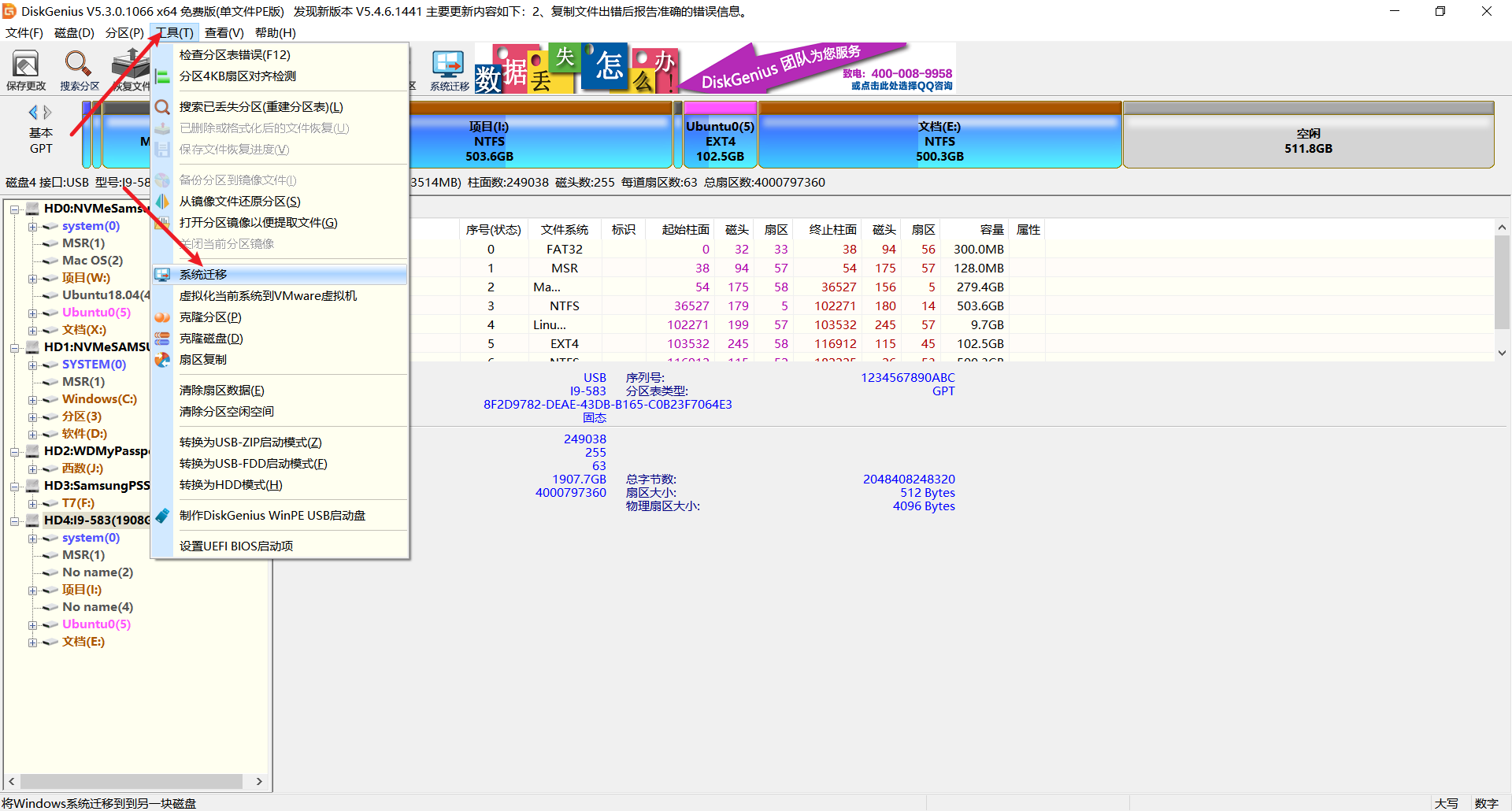
Task: Collapse the HD0:NVMeSamsung disk tree node
Action: (x=15, y=209)
